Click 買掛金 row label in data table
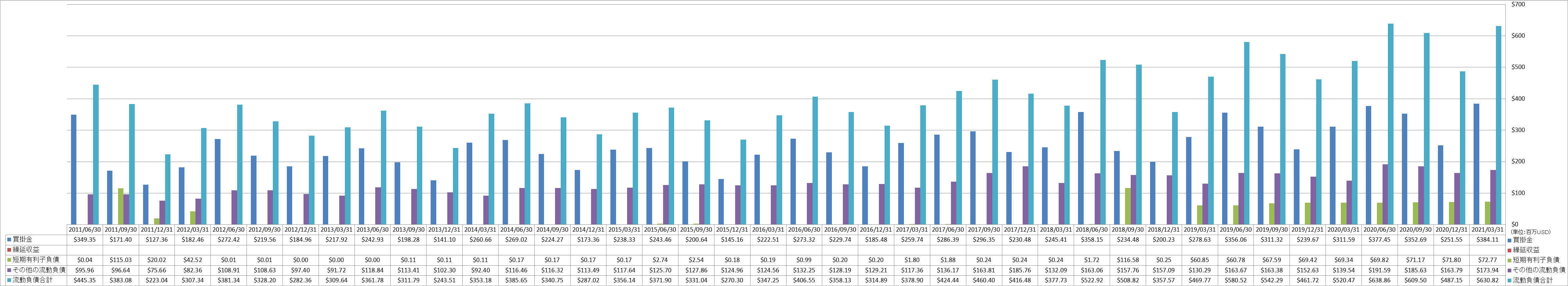The height and width of the screenshot is (286, 1568). point(22,240)
